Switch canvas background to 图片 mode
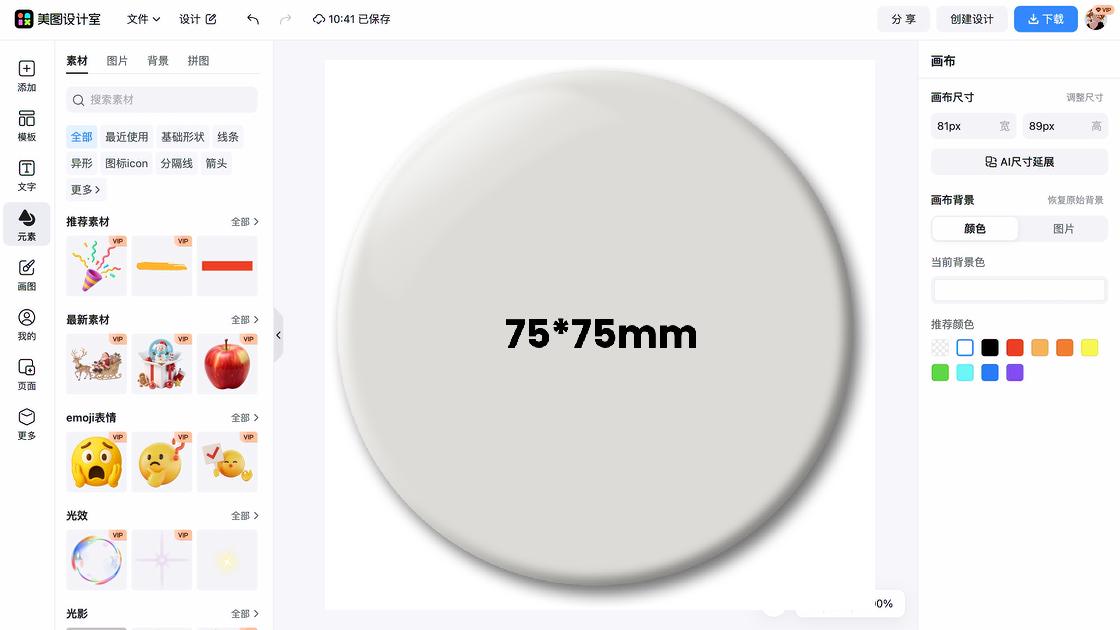This screenshot has width=1120, height=630. click(x=1063, y=229)
